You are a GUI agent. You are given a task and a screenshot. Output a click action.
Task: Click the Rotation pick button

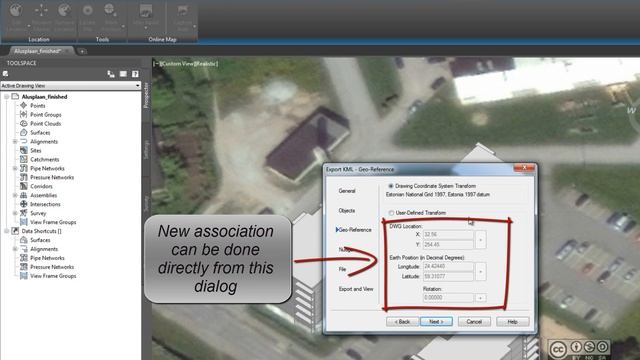(x=480, y=298)
